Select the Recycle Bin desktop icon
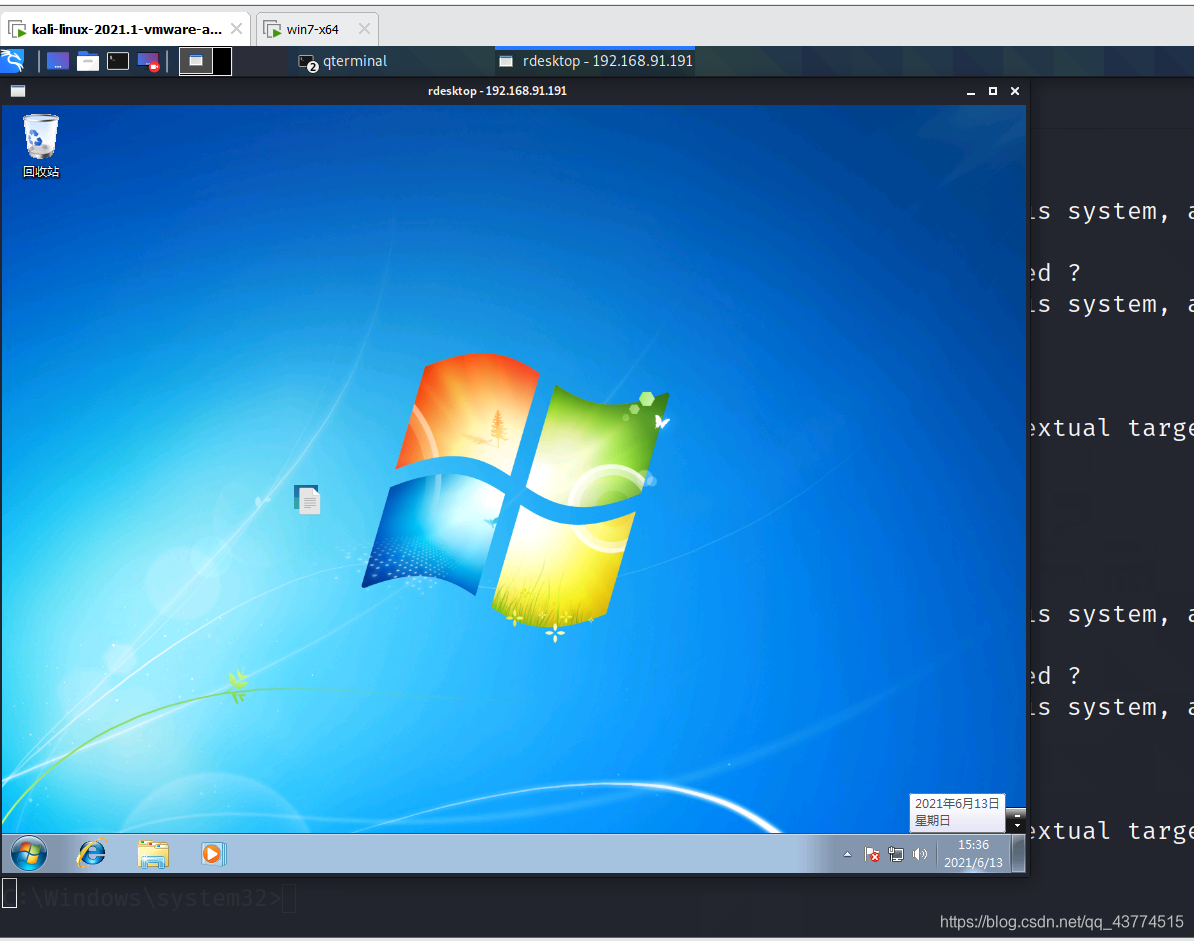 41,146
